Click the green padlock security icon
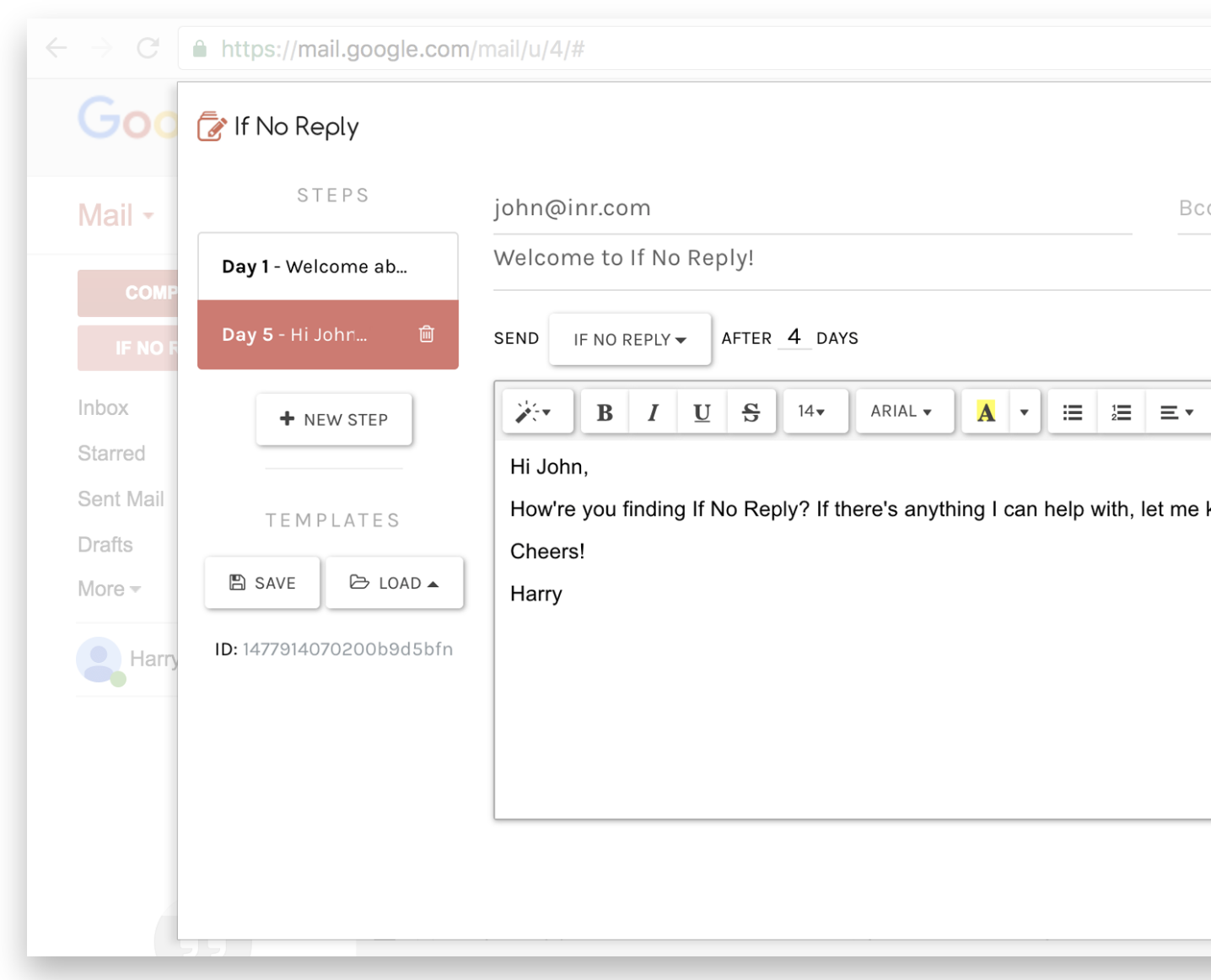The height and width of the screenshot is (980, 1211). tap(200, 49)
